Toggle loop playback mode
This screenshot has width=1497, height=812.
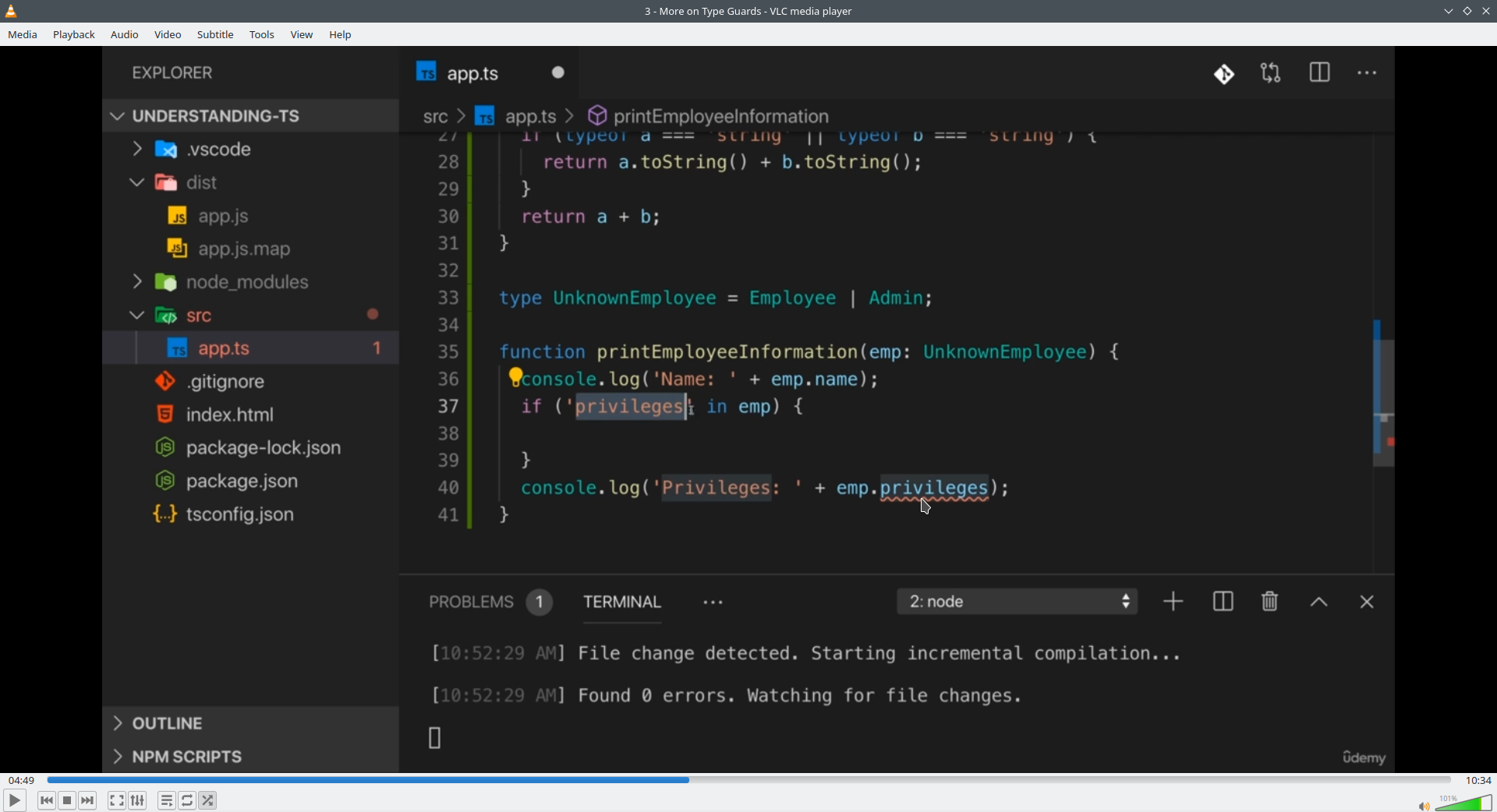tap(188, 801)
